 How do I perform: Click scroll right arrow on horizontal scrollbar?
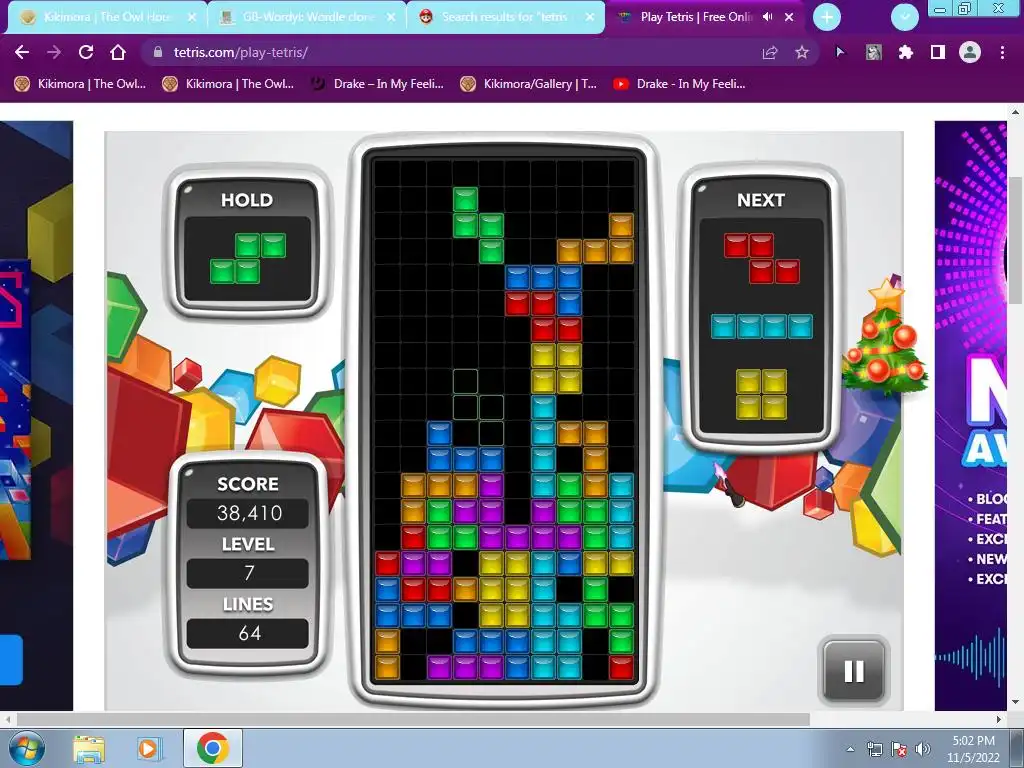coord(999,719)
